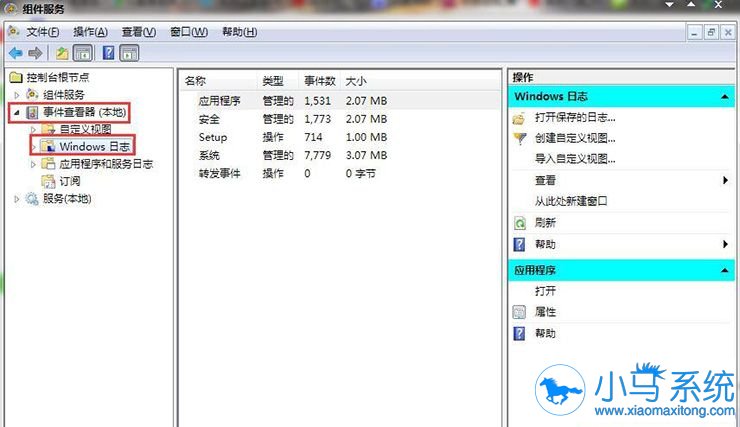Sort by the 类型 column header
The height and width of the screenshot is (427, 740).
278,81
